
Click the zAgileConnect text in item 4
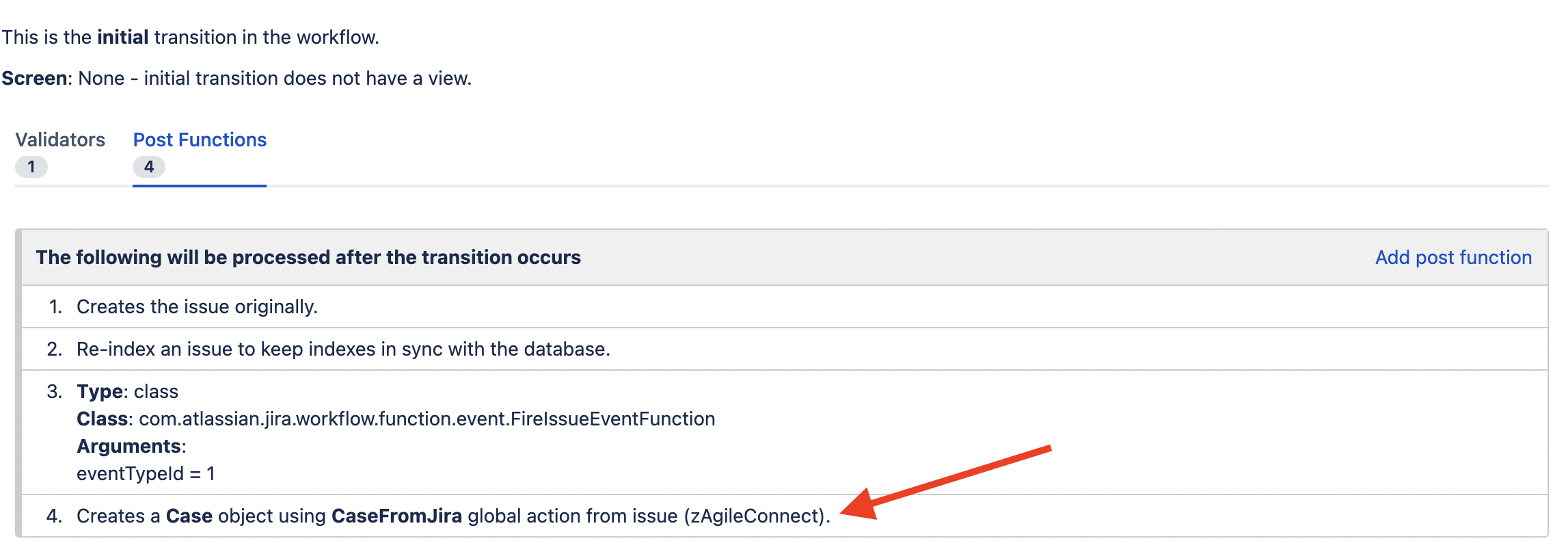pos(754,516)
